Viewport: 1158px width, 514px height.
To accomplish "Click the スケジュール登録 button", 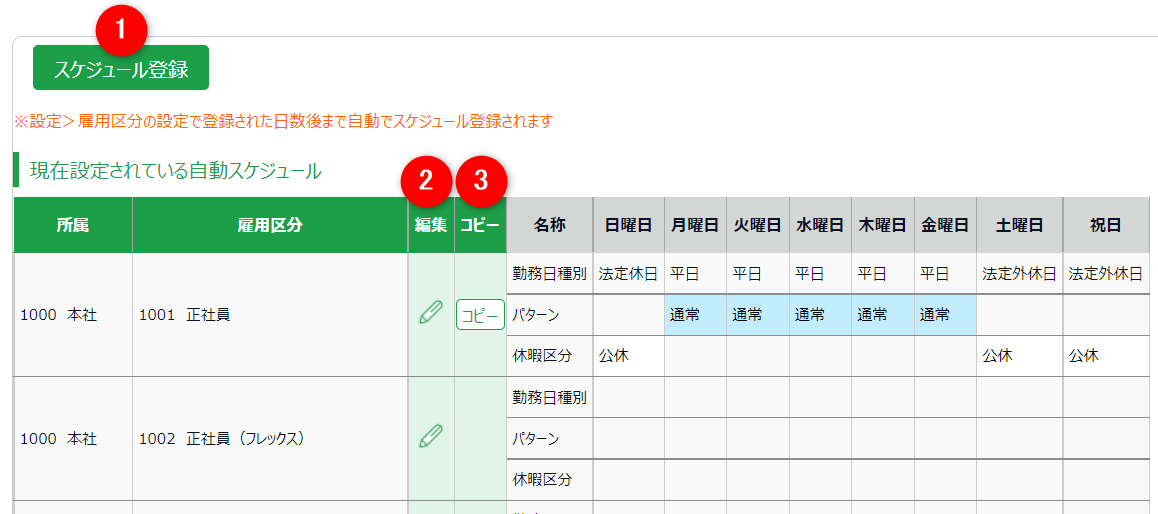I will point(121,68).
